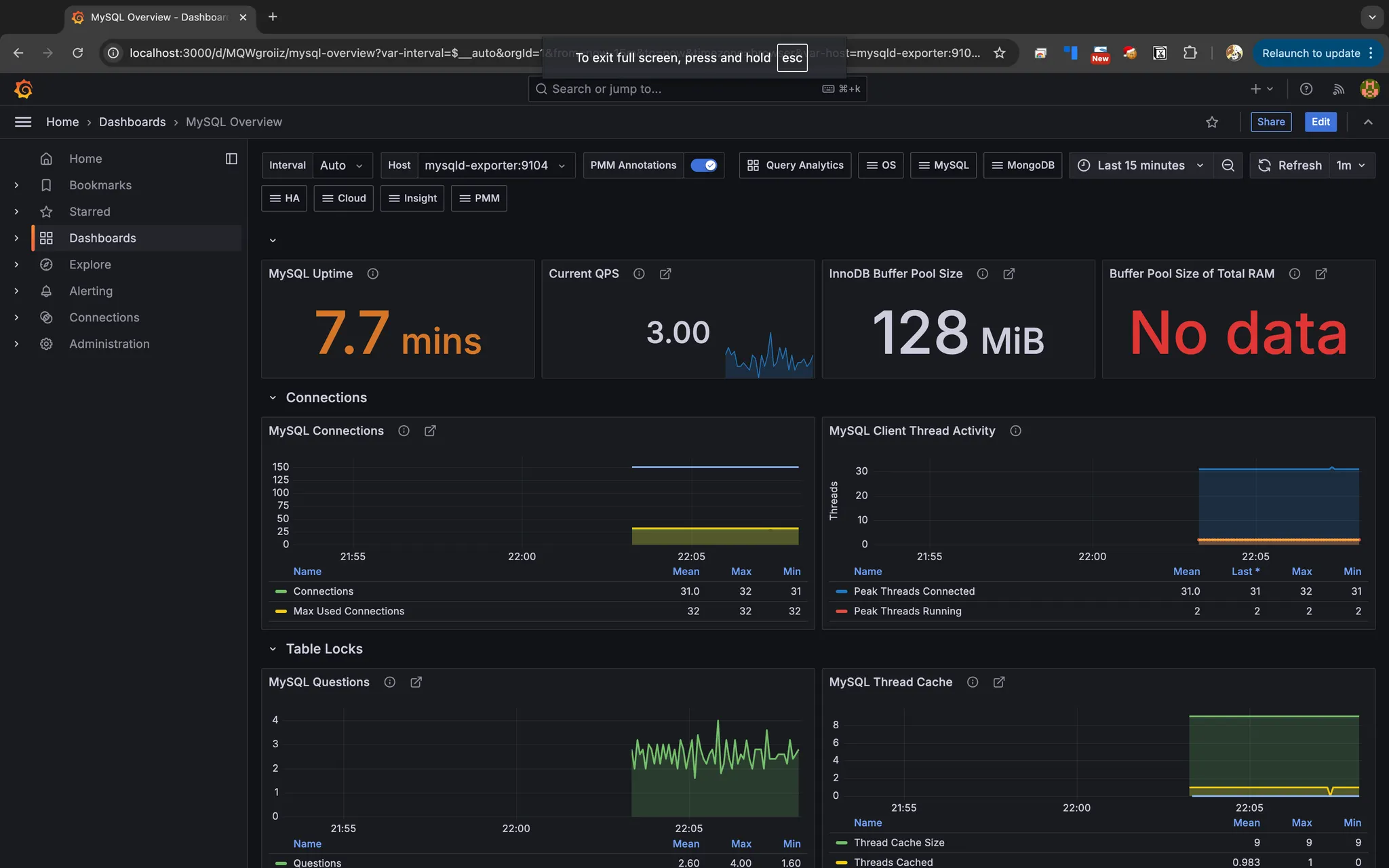
Task: Click the Edit dashboard button
Action: 1320,122
